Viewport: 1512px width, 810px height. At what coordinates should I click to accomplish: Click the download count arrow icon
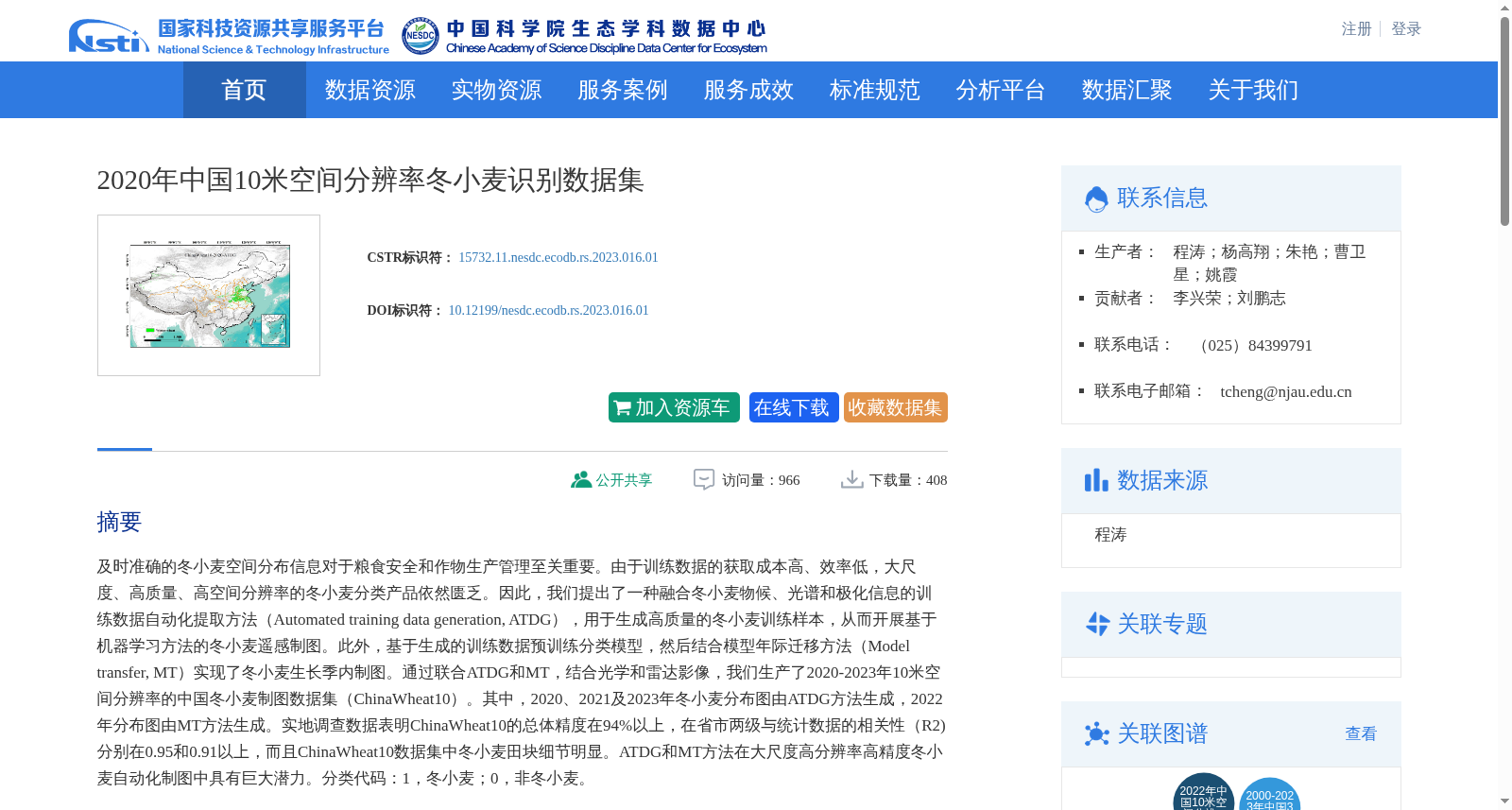click(x=851, y=480)
